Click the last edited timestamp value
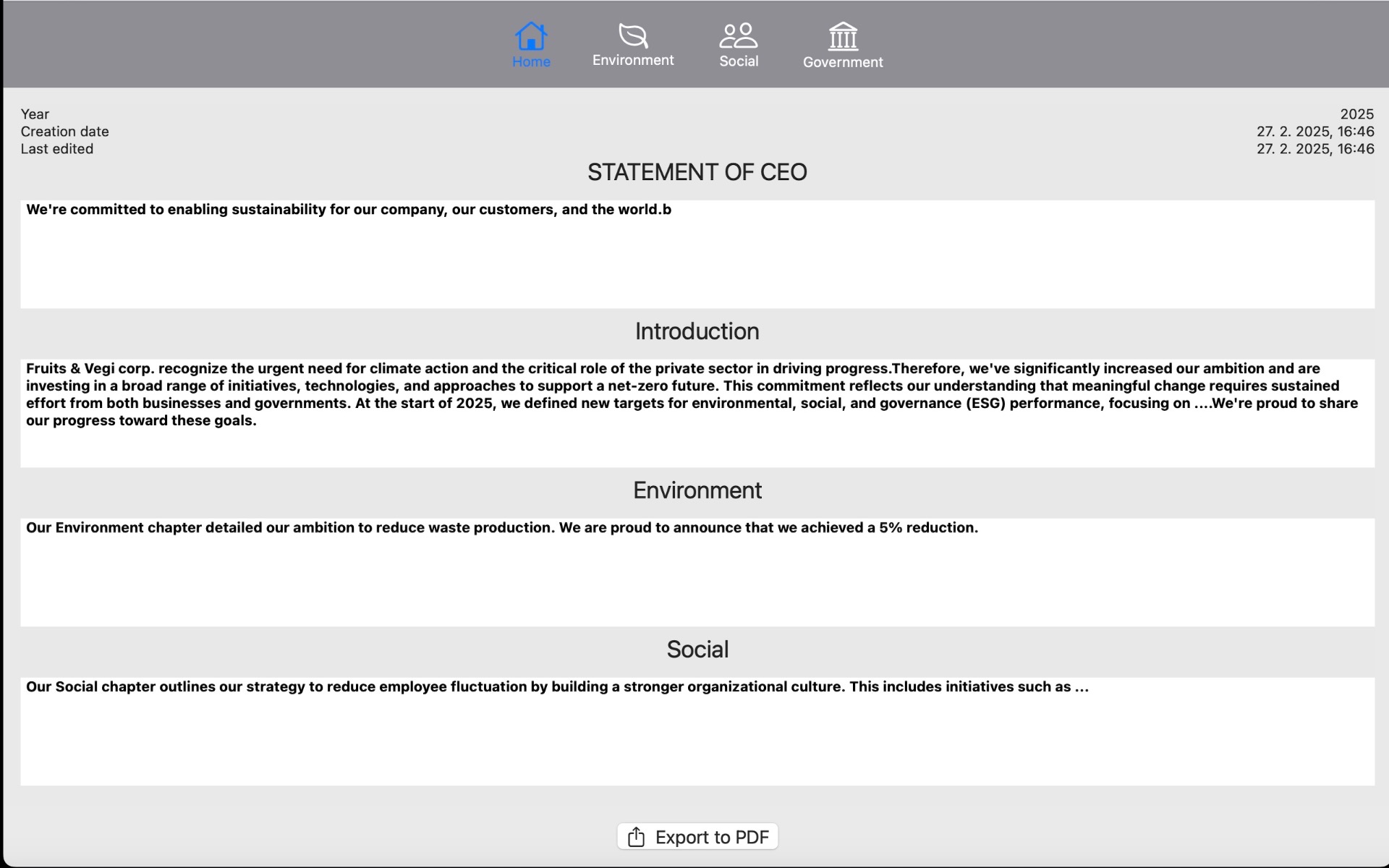Screen dimensions: 1389x868 tap(1314, 149)
